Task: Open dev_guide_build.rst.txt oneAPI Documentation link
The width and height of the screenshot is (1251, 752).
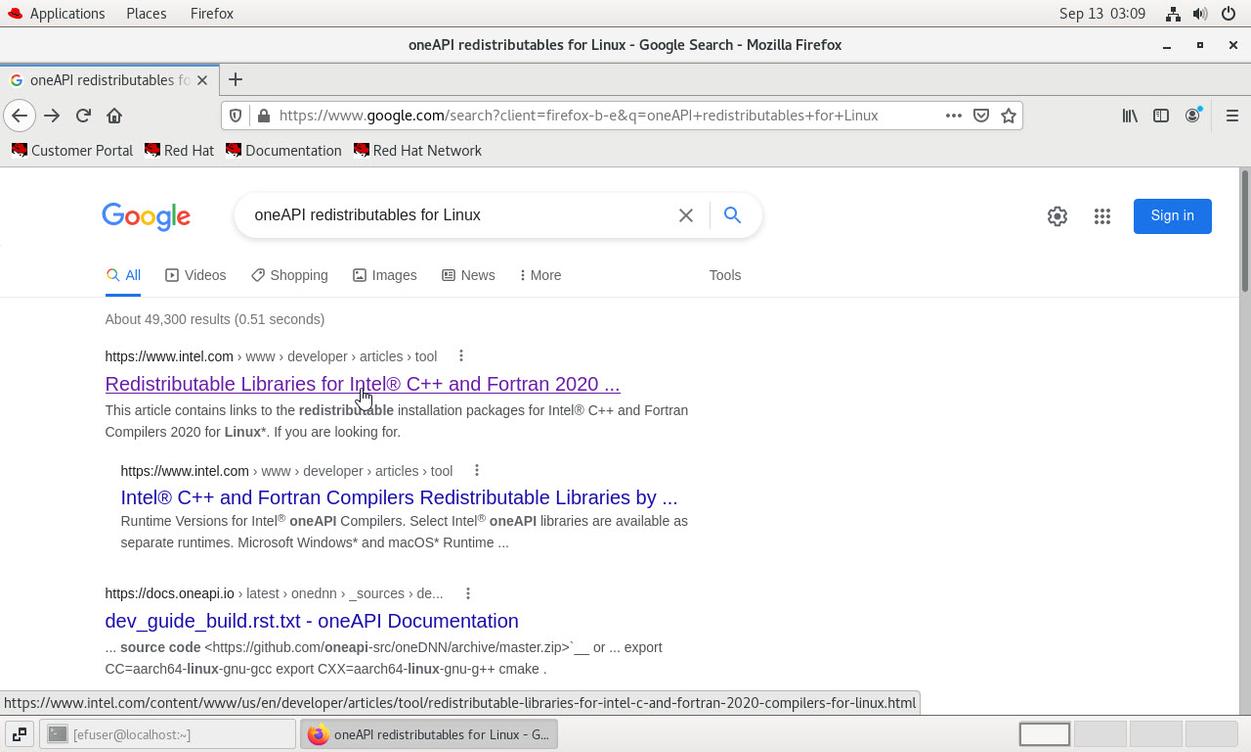Action: (x=311, y=621)
